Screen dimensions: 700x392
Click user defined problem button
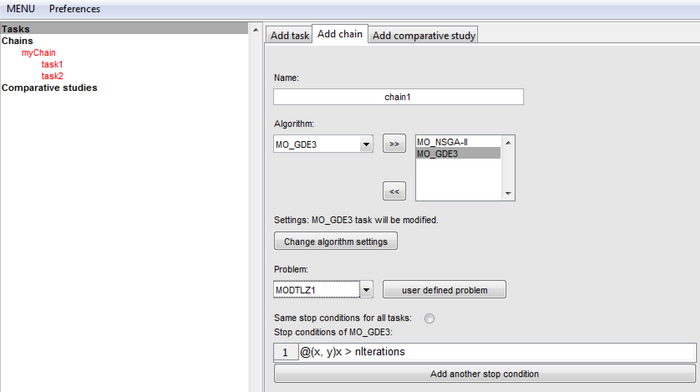point(444,290)
